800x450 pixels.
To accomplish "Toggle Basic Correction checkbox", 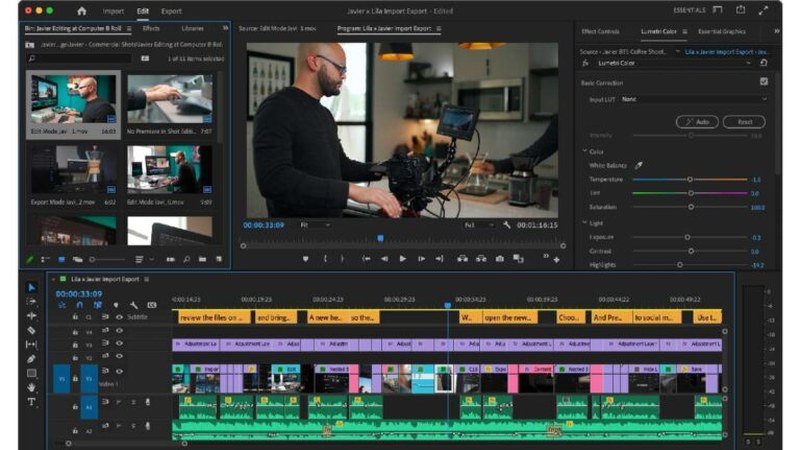I will click(x=764, y=82).
